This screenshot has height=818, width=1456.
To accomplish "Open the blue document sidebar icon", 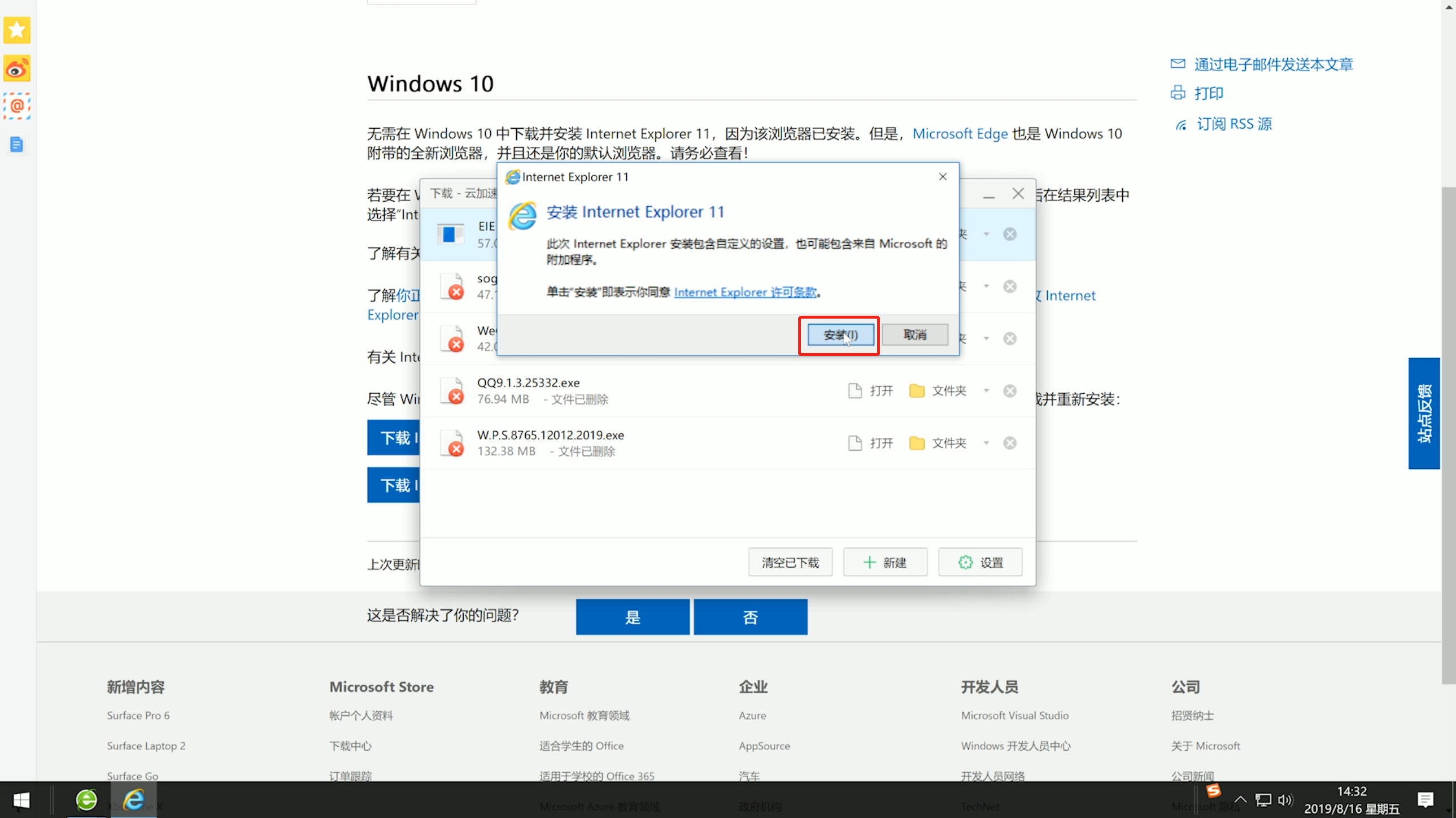I will click(x=16, y=145).
